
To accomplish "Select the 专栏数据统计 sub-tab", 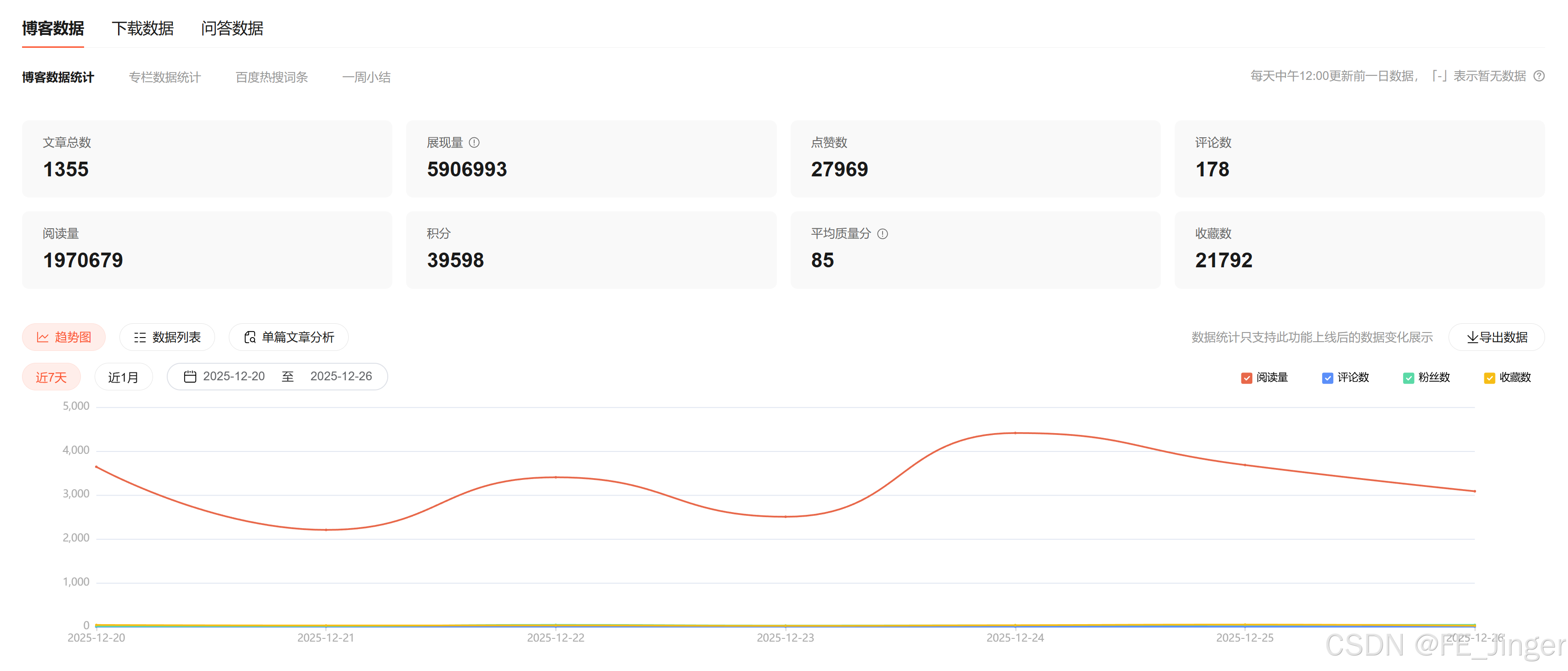I will (x=164, y=77).
